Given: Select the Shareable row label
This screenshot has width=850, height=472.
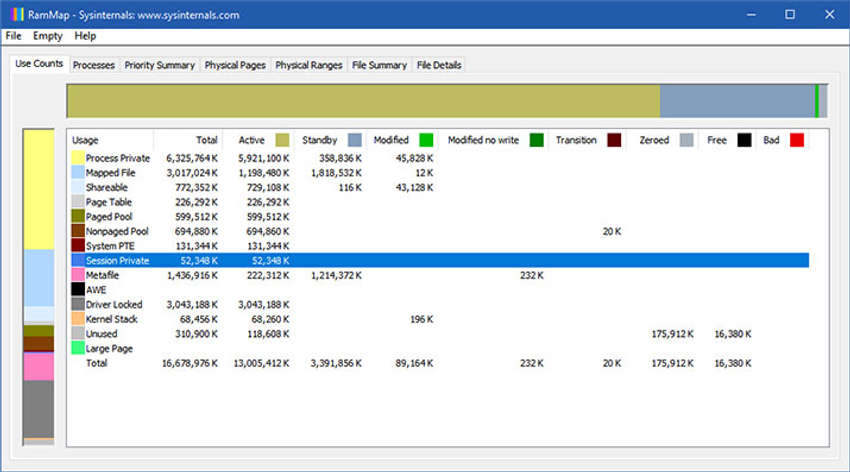Looking at the screenshot, I should 107,187.
